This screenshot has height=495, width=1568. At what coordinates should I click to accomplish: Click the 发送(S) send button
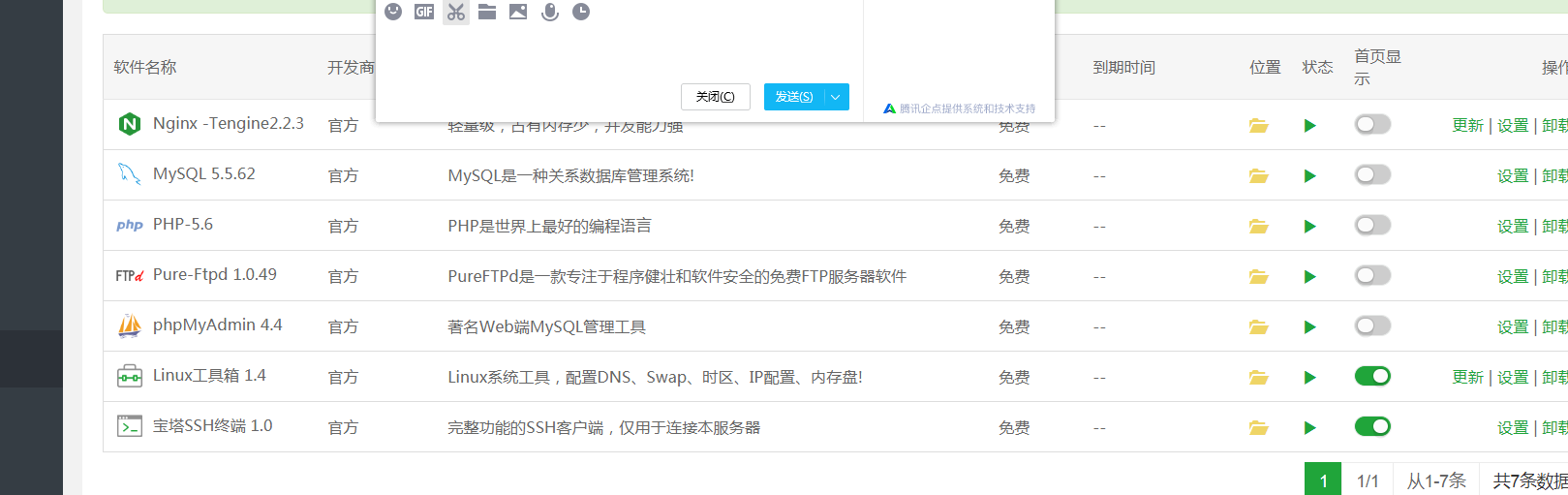[x=794, y=97]
